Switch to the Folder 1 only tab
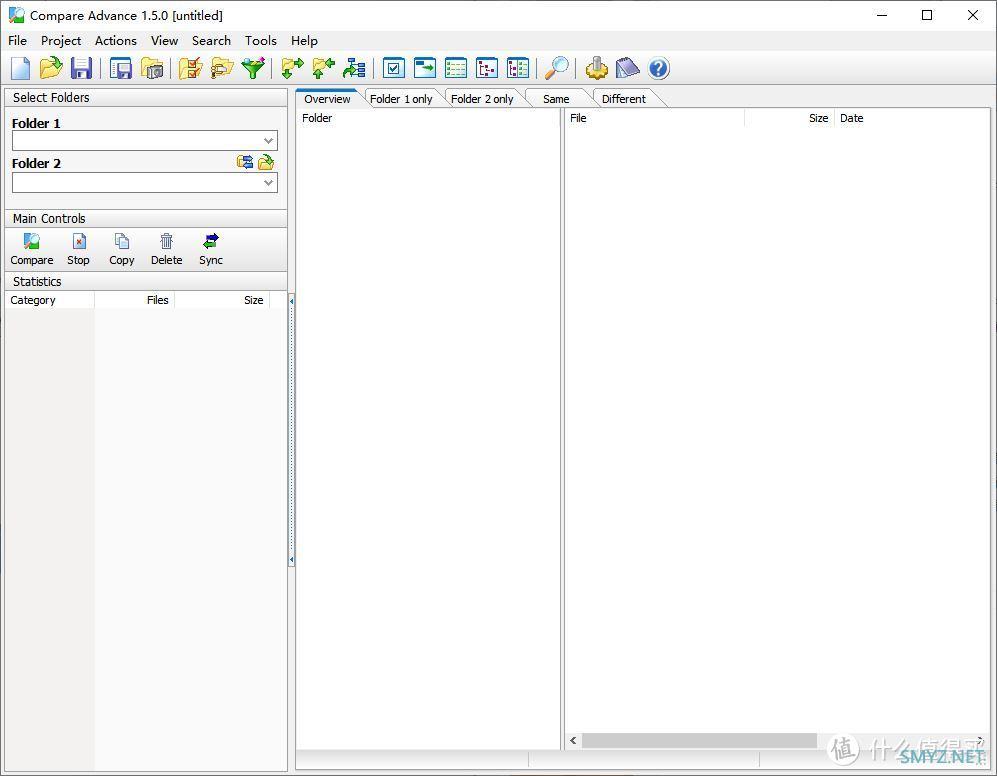The width and height of the screenshot is (997, 776). click(x=401, y=99)
